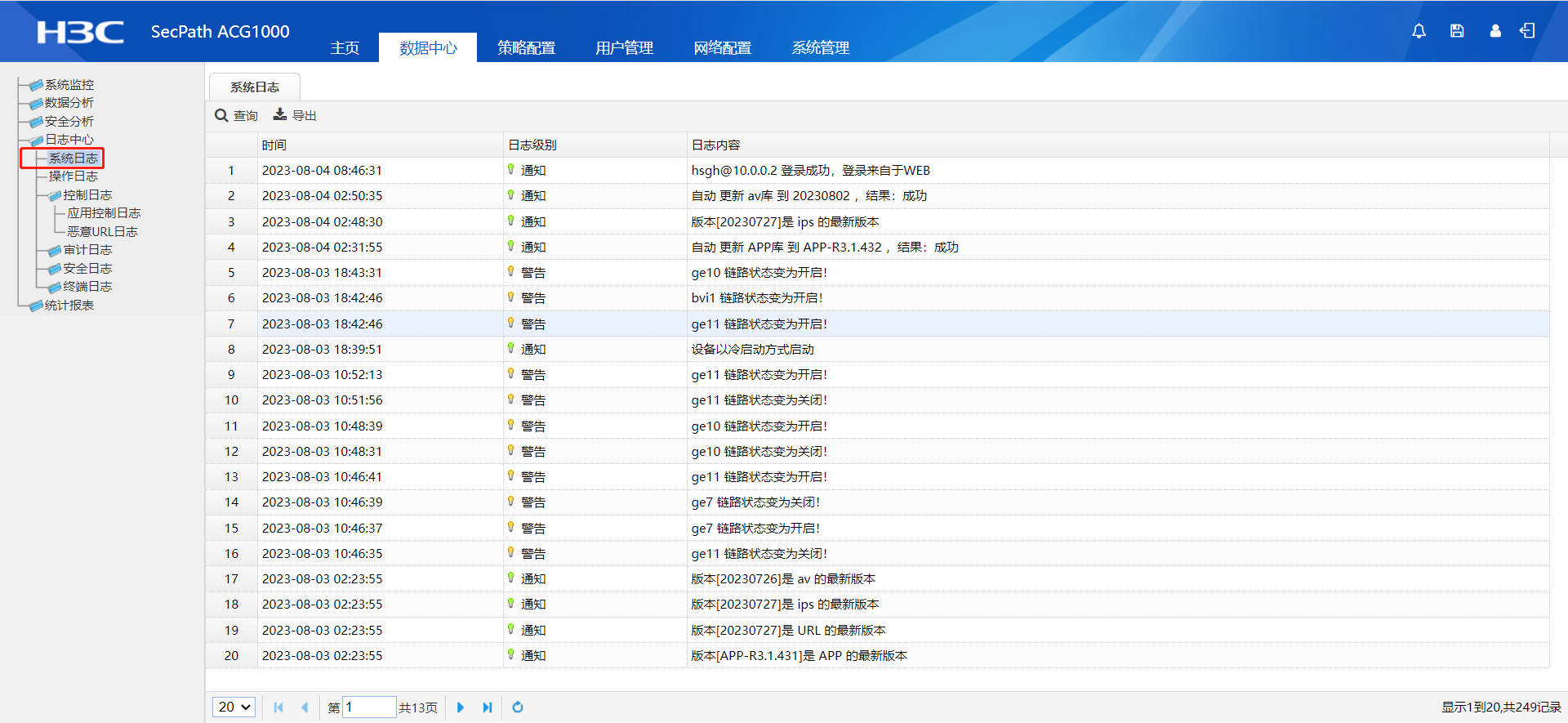The height and width of the screenshot is (723, 1568).
Task: Open the page size dropdown showing 20
Action: [234, 707]
